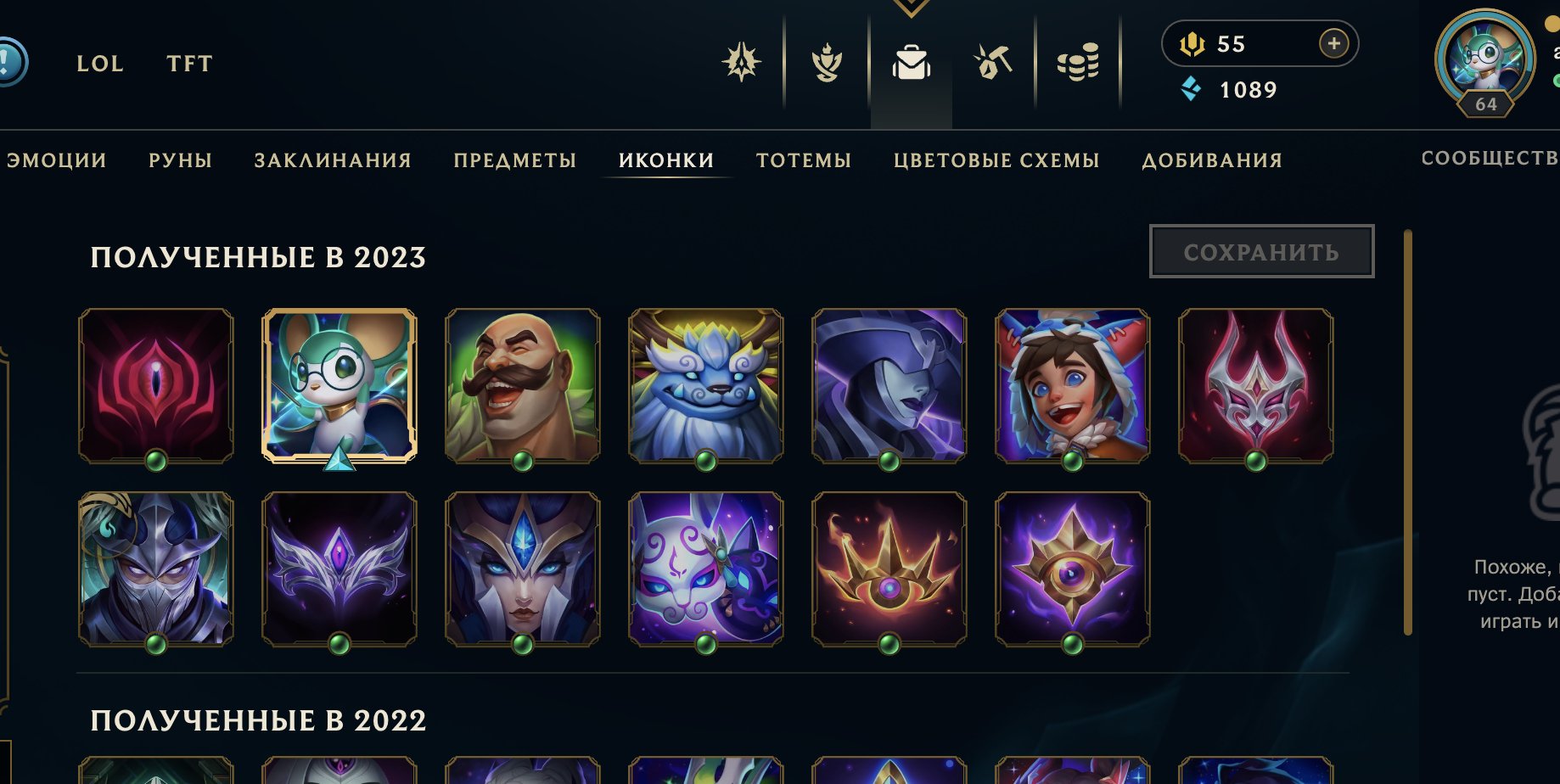Image resolution: width=1560 pixels, height=784 pixels.
Task: Switch to the Тотемы tab
Action: pyautogui.click(x=804, y=160)
